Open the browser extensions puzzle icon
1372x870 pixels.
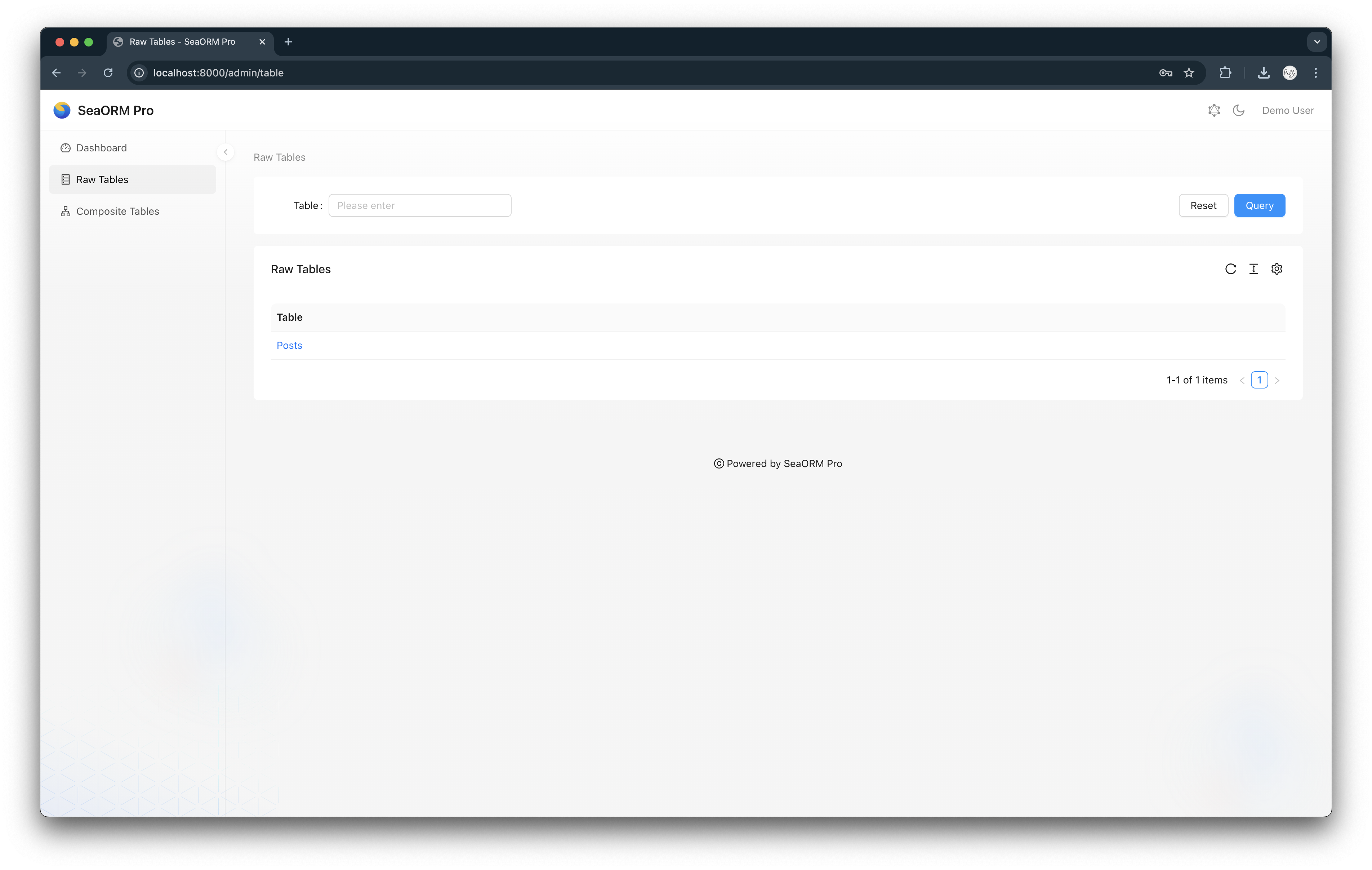1225,73
